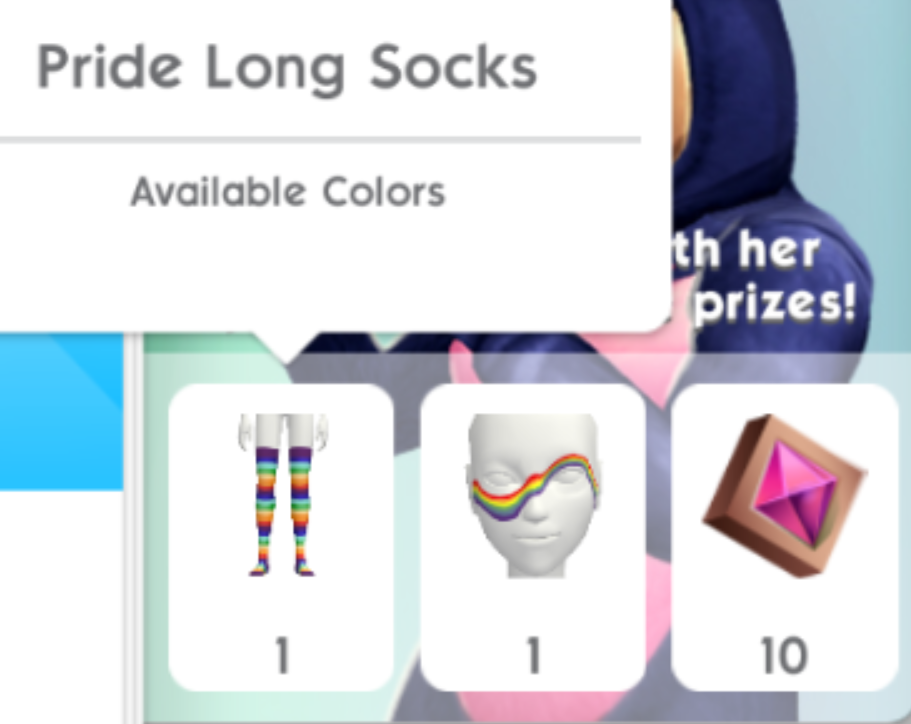Click the quantity 1 under socks
Image resolution: width=911 pixels, height=724 pixels.
[282, 655]
